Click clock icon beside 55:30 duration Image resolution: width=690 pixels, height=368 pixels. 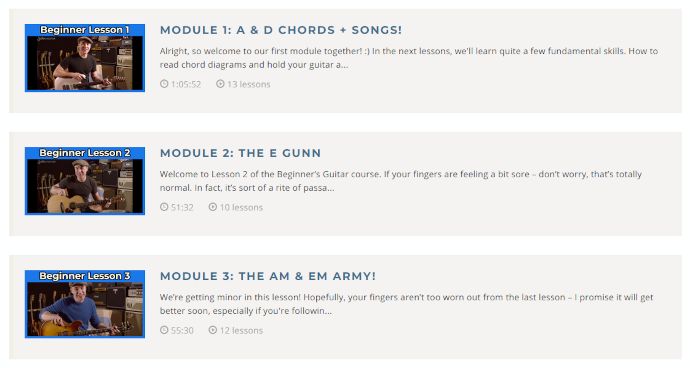click(164, 330)
